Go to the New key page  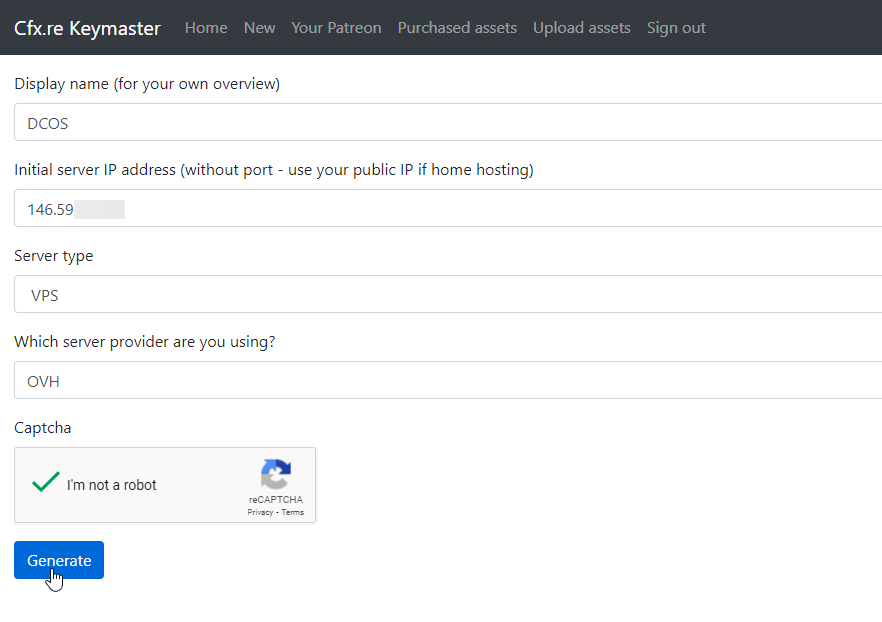coord(259,28)
